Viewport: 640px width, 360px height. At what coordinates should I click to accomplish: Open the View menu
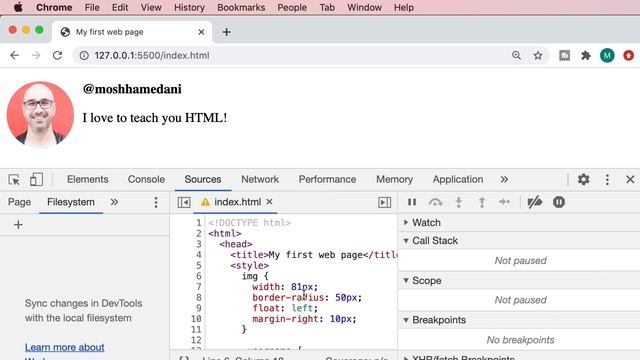pos(151,7)
